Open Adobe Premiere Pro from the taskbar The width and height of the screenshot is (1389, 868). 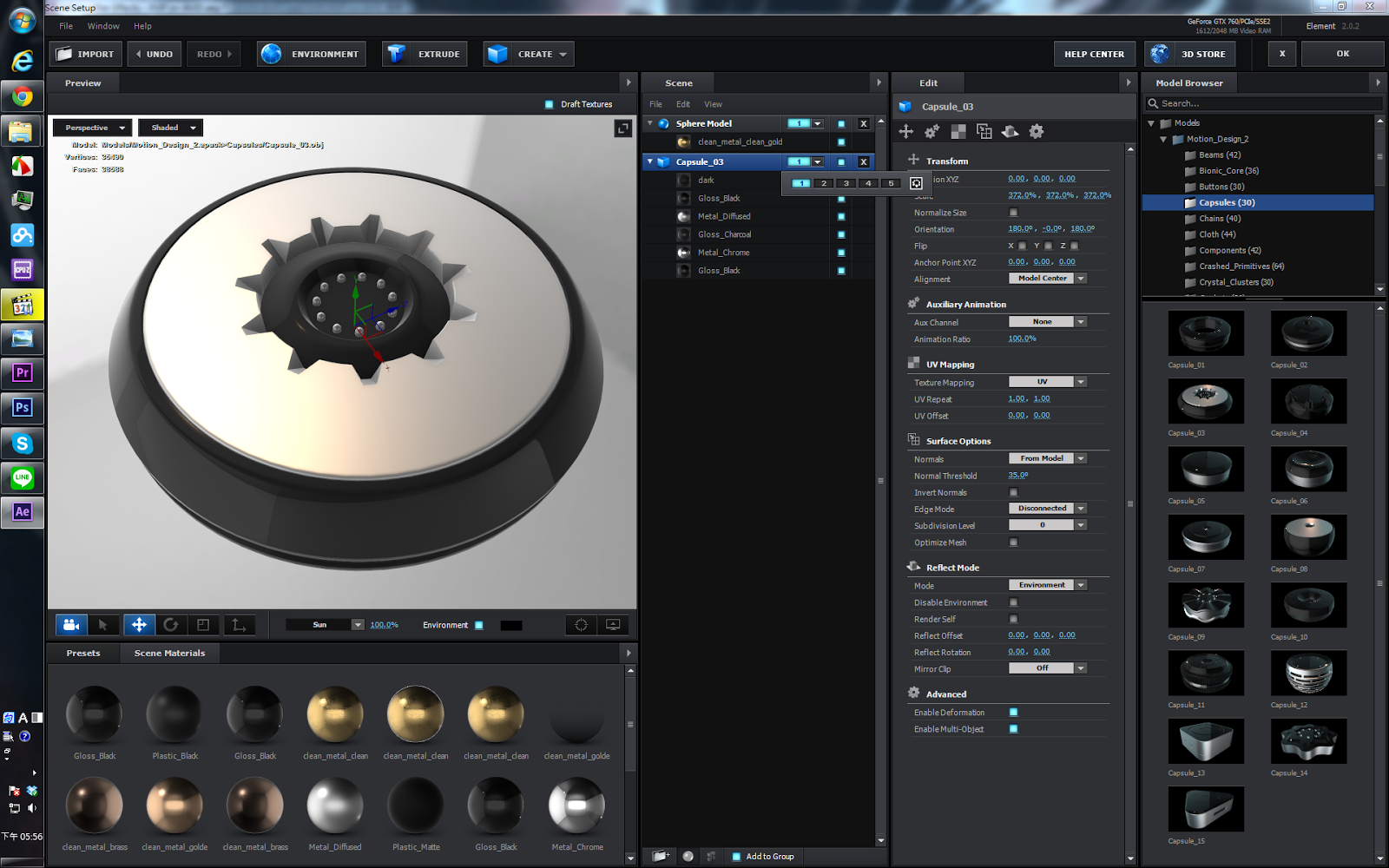click(23, 373)
